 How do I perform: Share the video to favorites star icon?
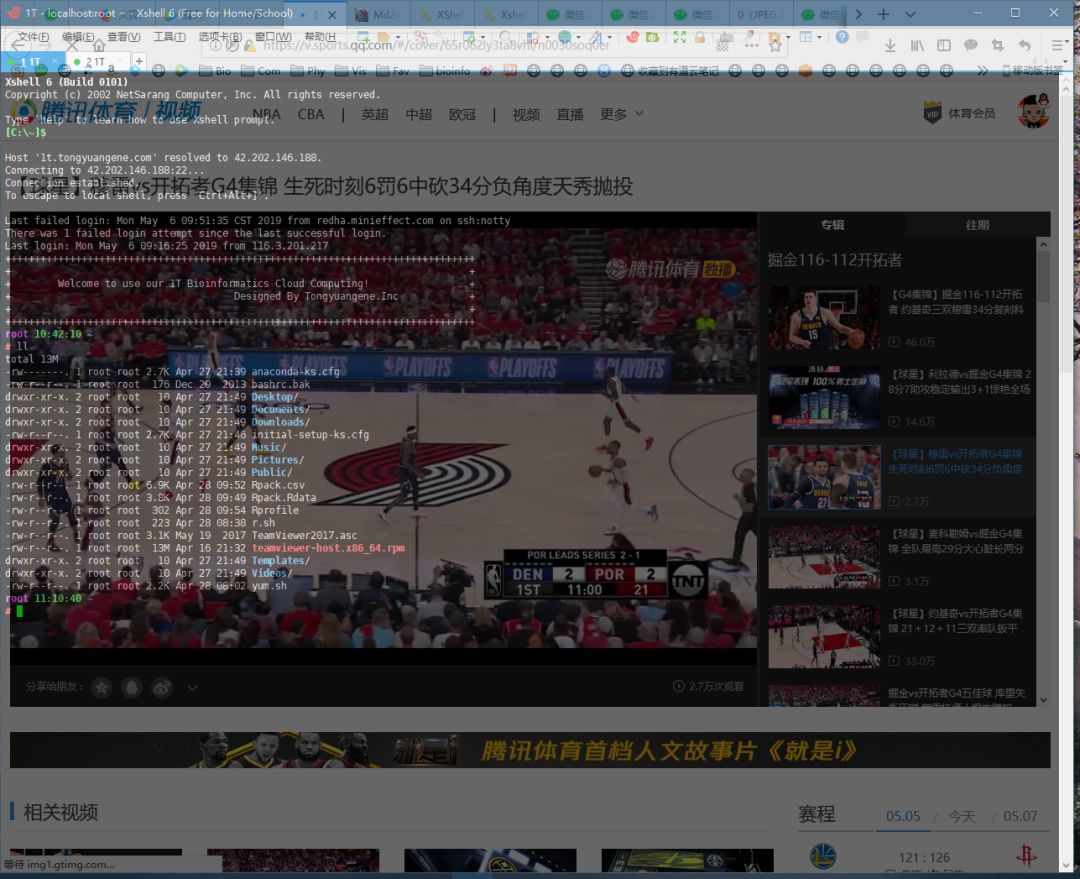[x=102, y=687]
